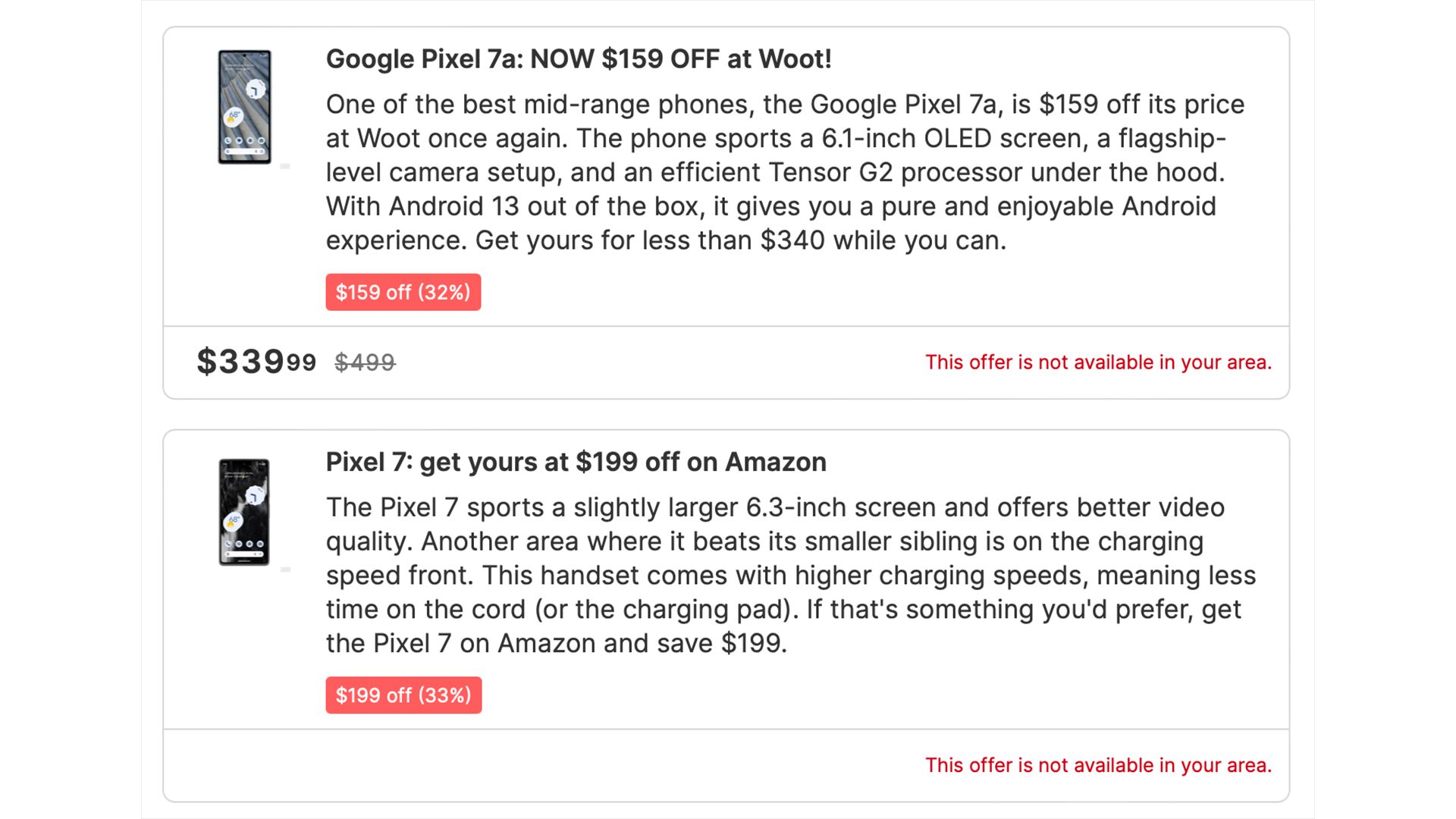The width and height of the screenshot is (1456, 819).
Task: Open the Pixel 7 Amazon deal heading
Action: tap(576, 462)
